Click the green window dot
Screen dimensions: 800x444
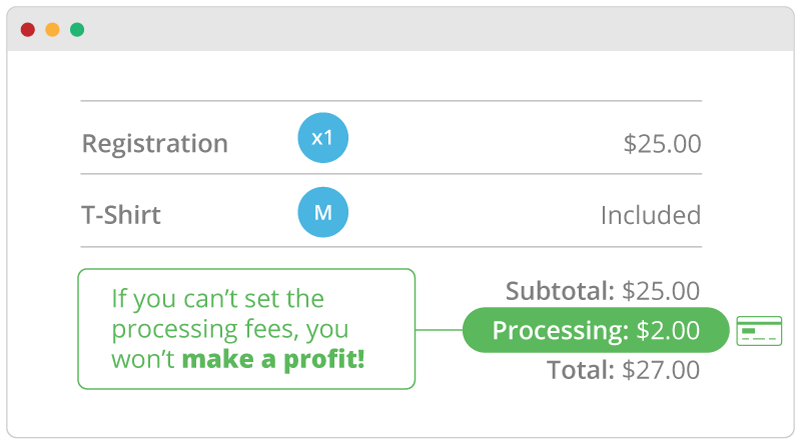(77, 30)
